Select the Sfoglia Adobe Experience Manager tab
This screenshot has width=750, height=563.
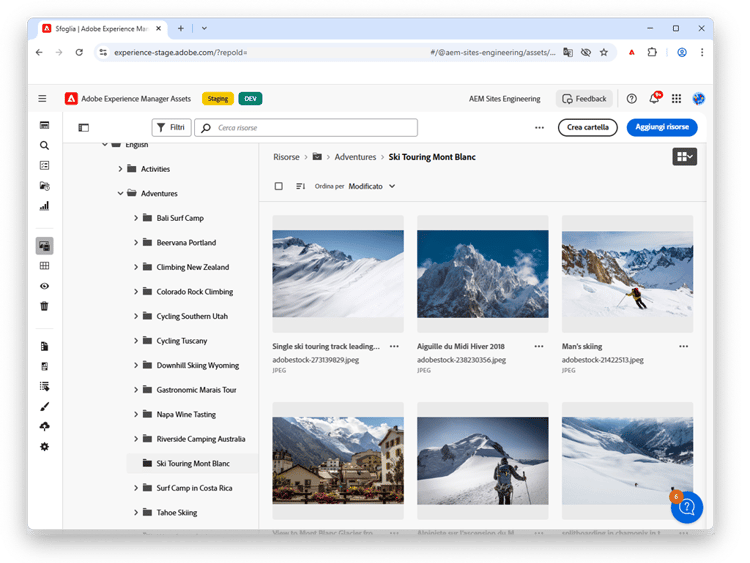click(102, 29)
